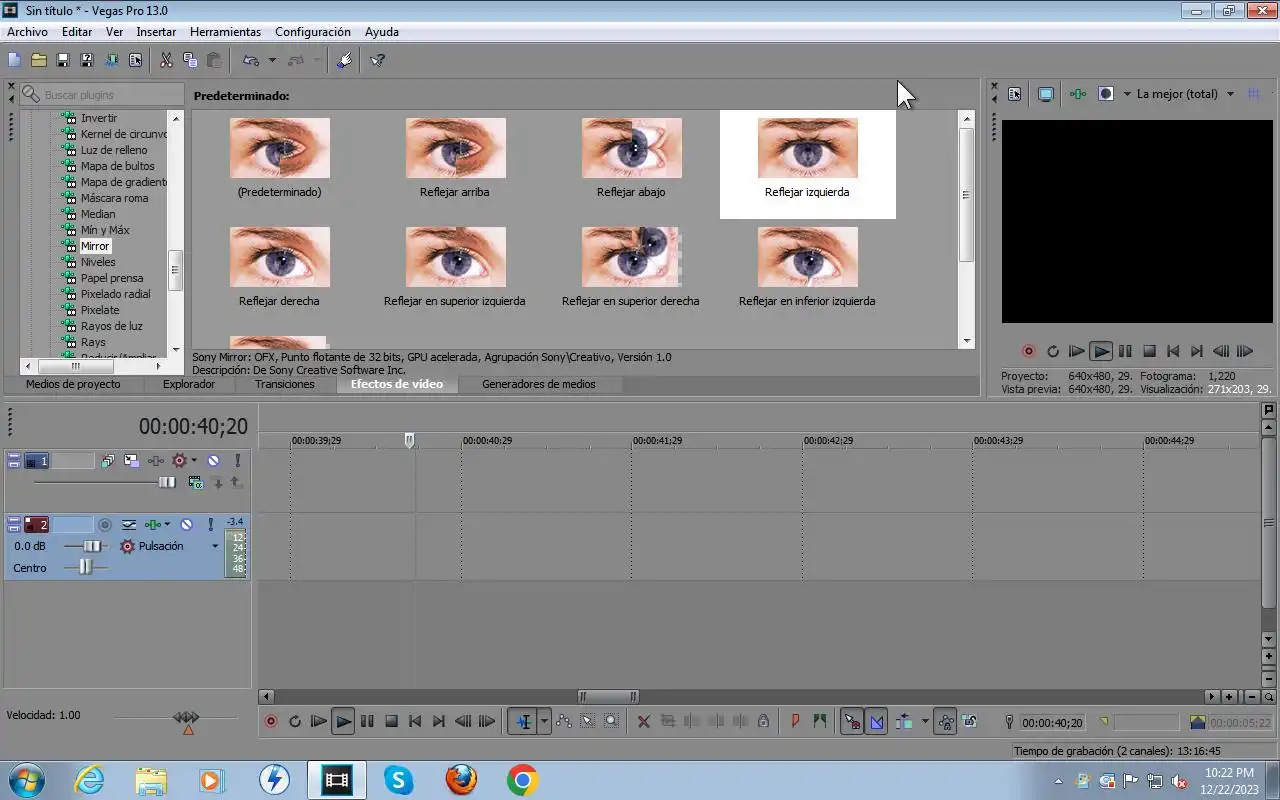Open the Archivo menu
The image size is (1280, 800).
click(28, 32)
